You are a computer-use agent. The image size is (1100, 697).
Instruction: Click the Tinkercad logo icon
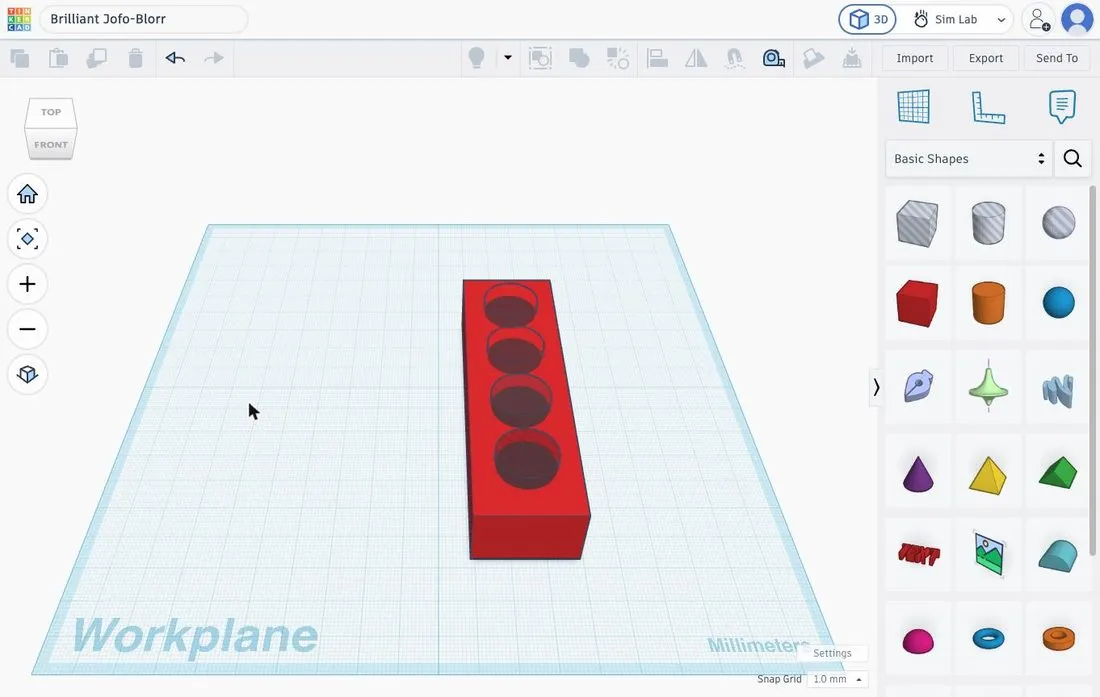pos(19,19)
